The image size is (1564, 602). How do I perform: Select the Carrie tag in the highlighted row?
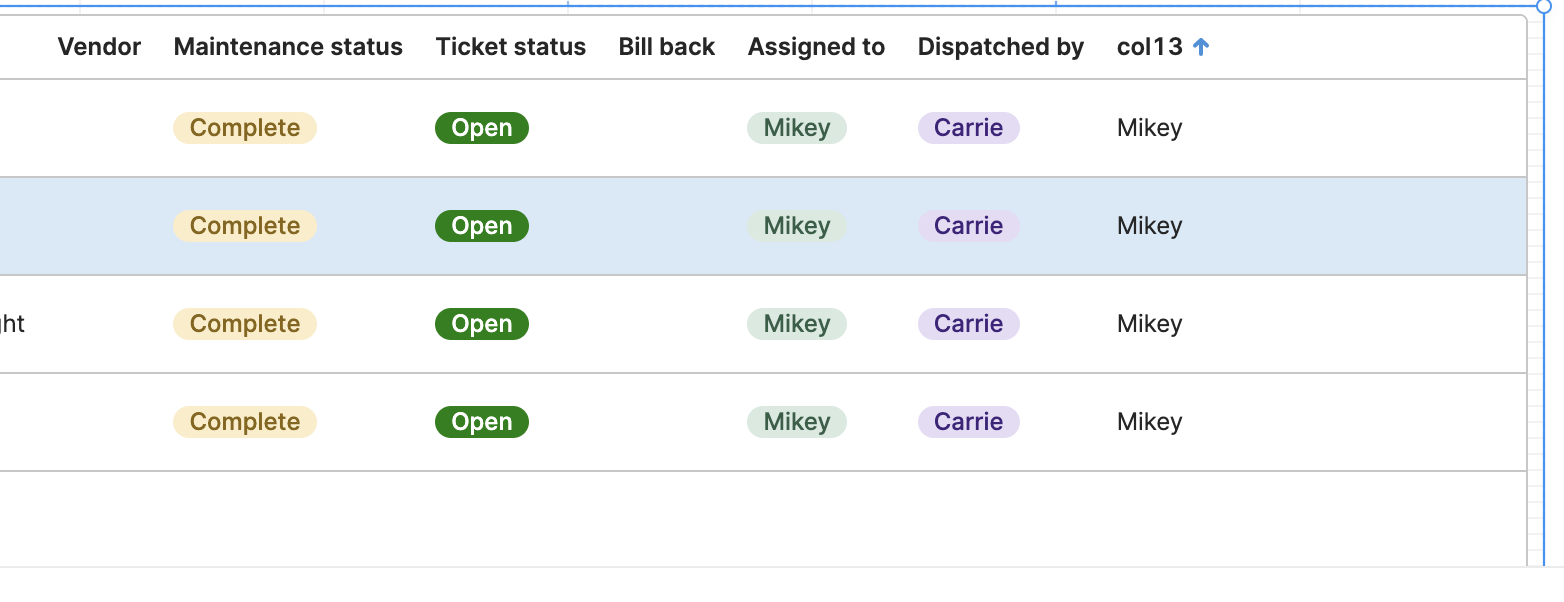point(969,226)
